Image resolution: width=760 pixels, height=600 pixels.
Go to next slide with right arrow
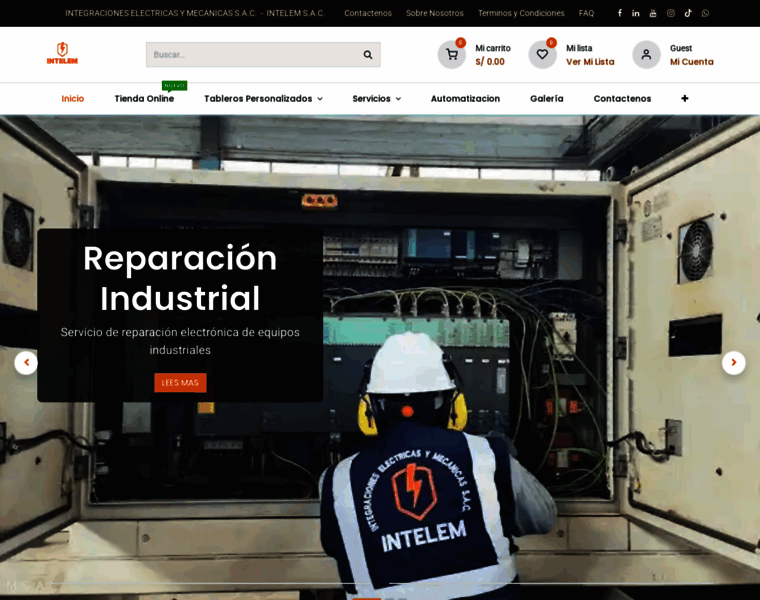[x=733, y=363]
